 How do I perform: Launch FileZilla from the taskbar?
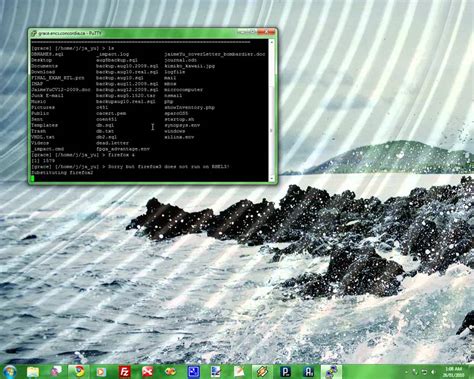tap(124, 372)
